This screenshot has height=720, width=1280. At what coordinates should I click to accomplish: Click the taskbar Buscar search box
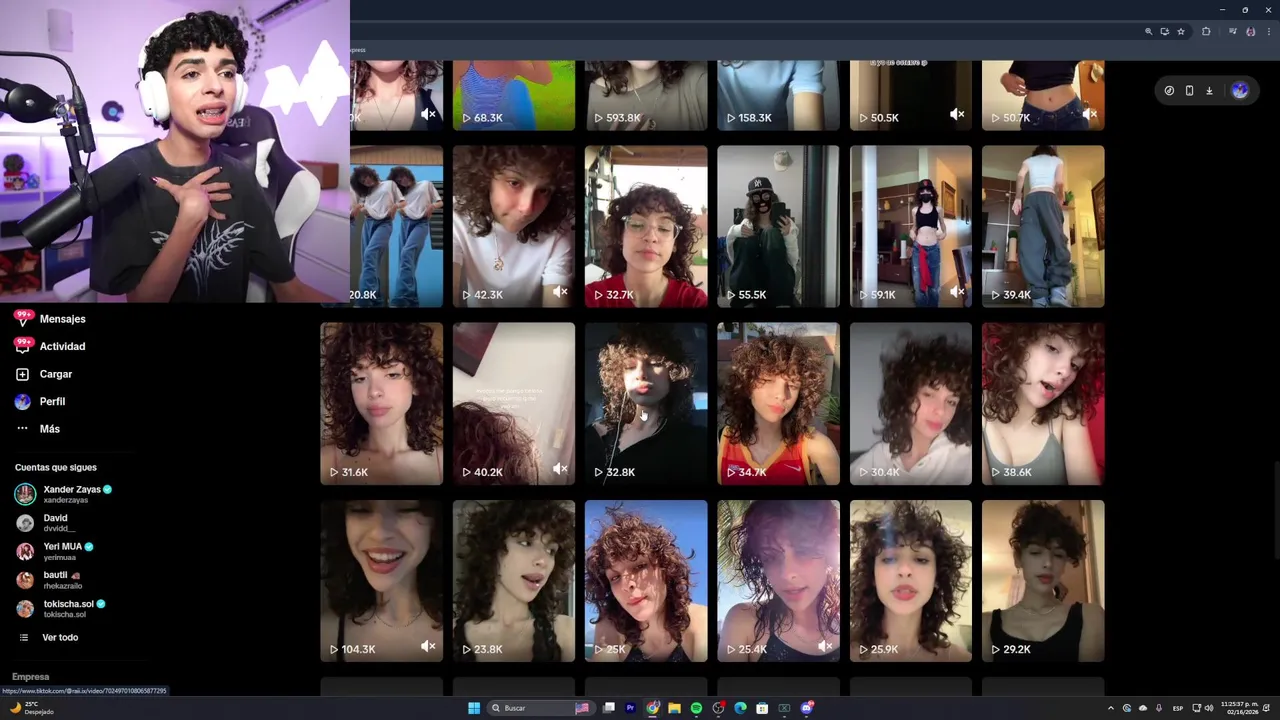pos(540,708)
